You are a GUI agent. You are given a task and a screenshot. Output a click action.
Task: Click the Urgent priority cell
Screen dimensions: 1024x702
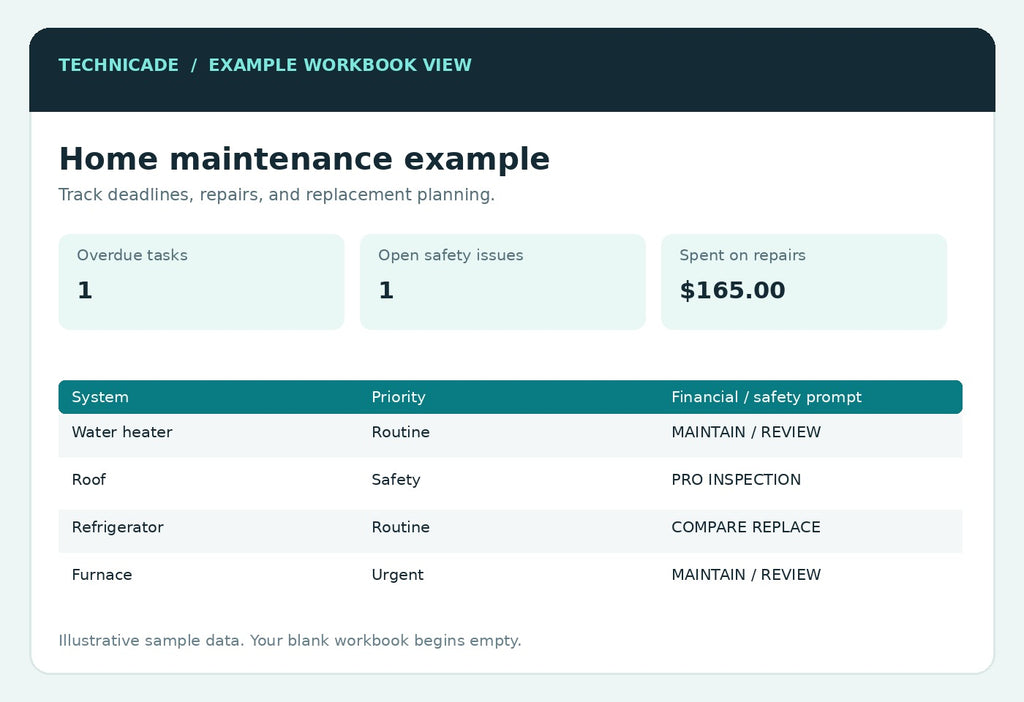pos(397,575)
